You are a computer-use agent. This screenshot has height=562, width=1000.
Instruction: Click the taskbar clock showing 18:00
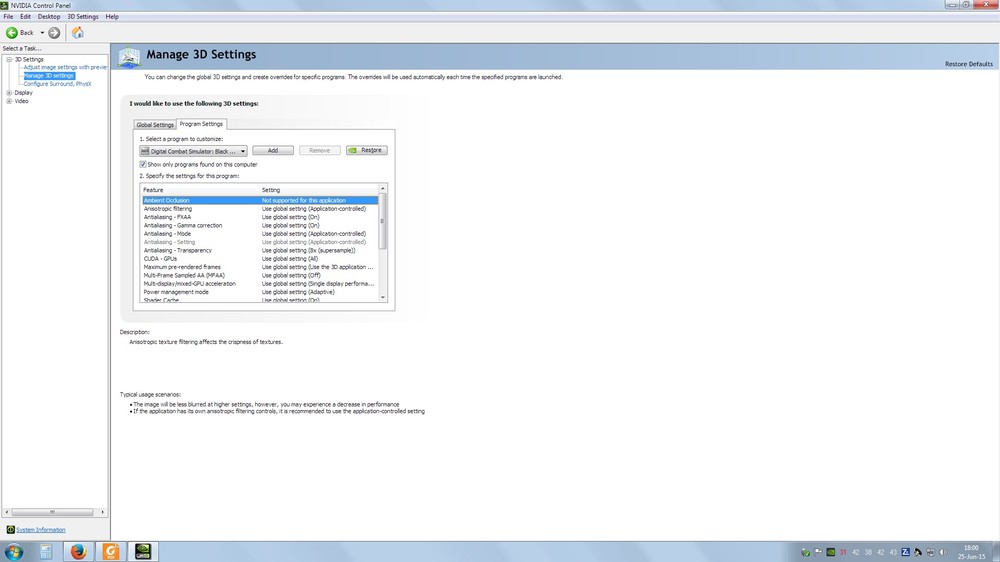(971, 552)
